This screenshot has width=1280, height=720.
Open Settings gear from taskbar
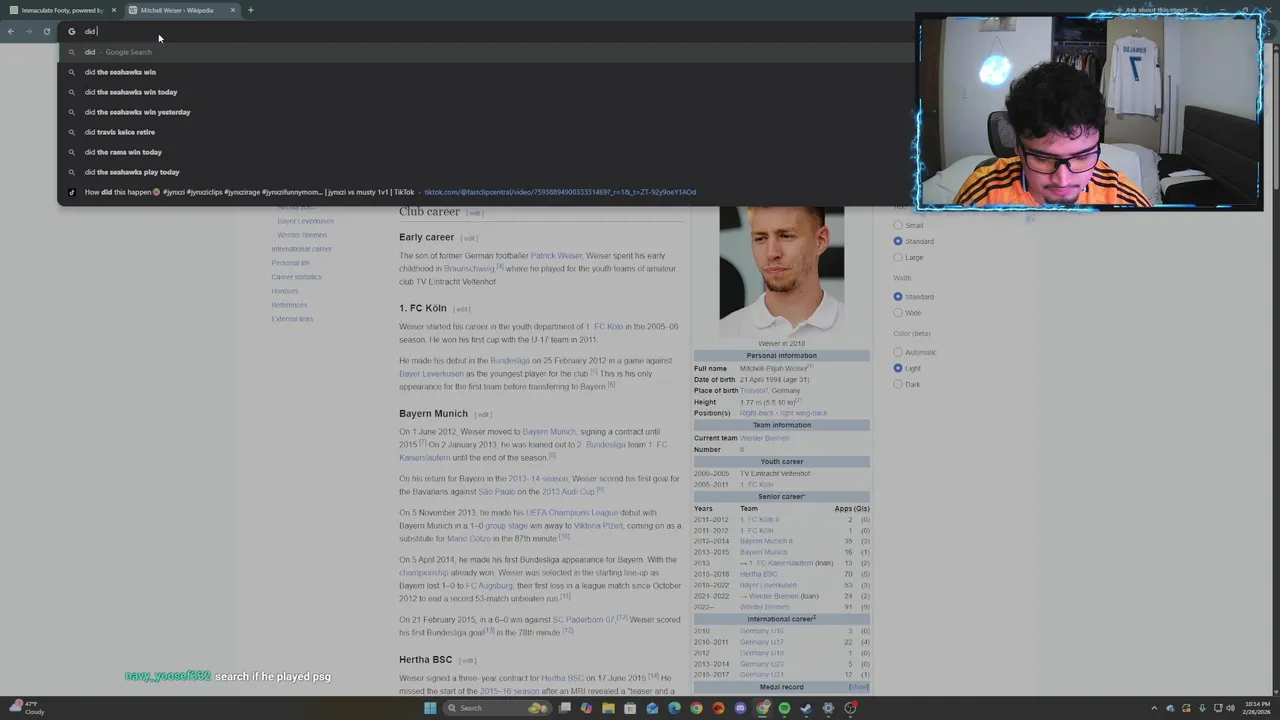click(x=828, y=708)
